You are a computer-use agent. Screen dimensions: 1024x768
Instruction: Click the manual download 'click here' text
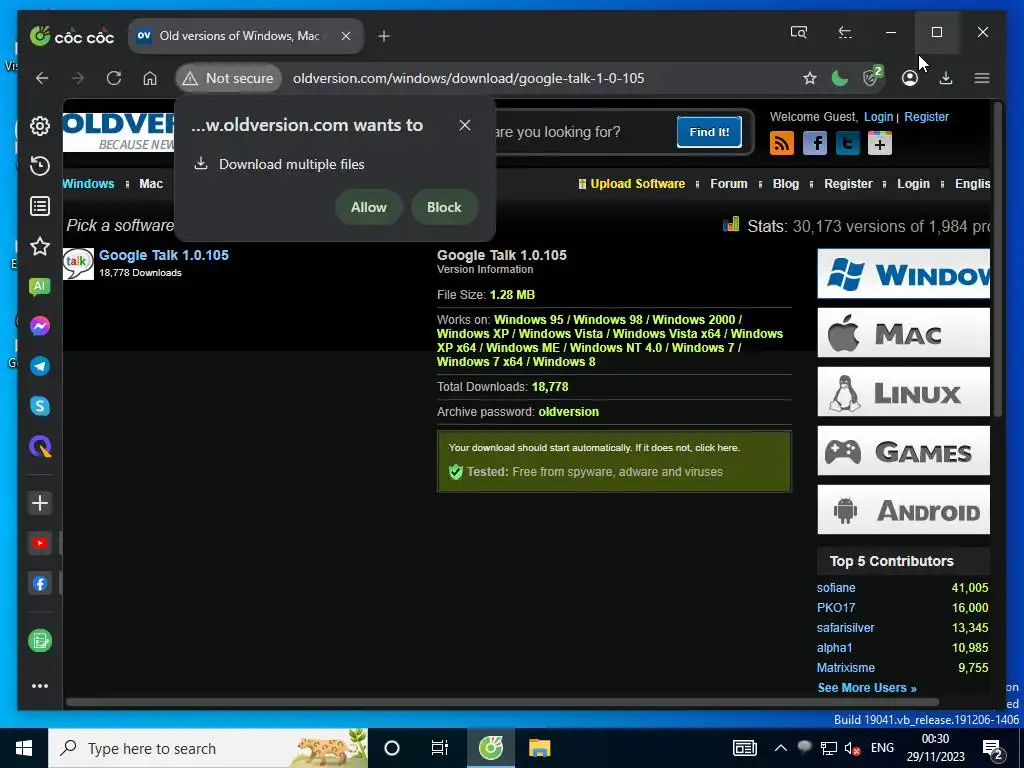(x=717, y=448)
